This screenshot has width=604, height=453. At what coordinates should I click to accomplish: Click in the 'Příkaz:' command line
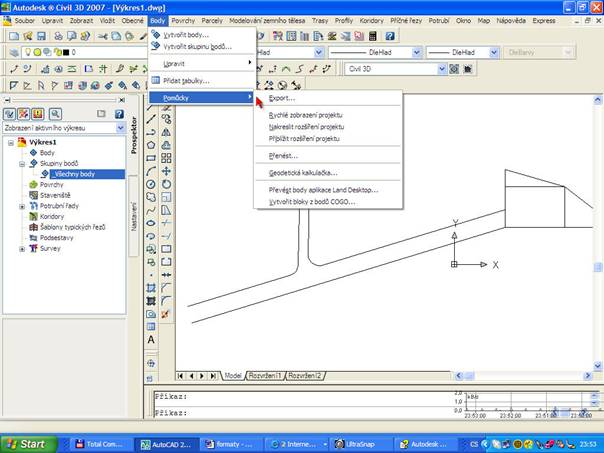pos(302,413)
